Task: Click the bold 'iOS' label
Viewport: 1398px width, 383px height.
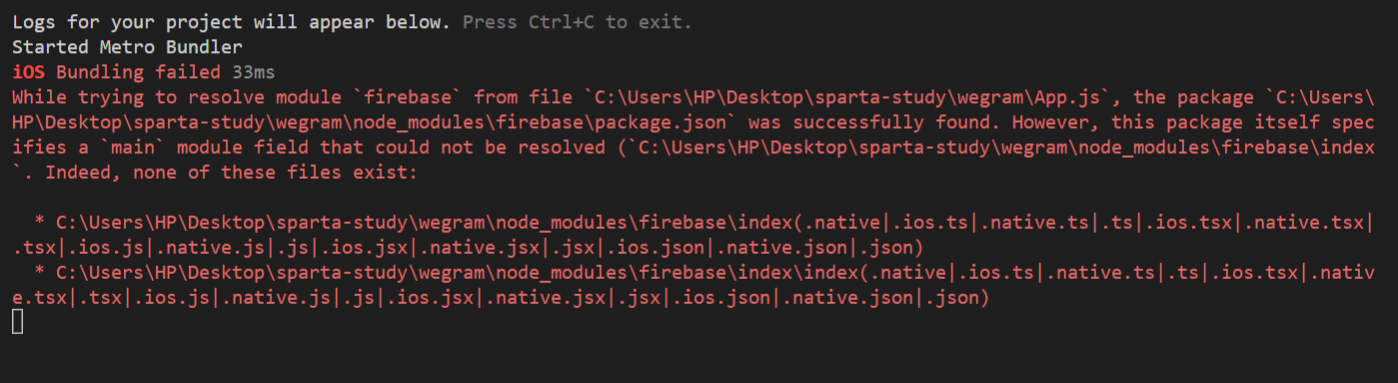Action: [28, 72]
